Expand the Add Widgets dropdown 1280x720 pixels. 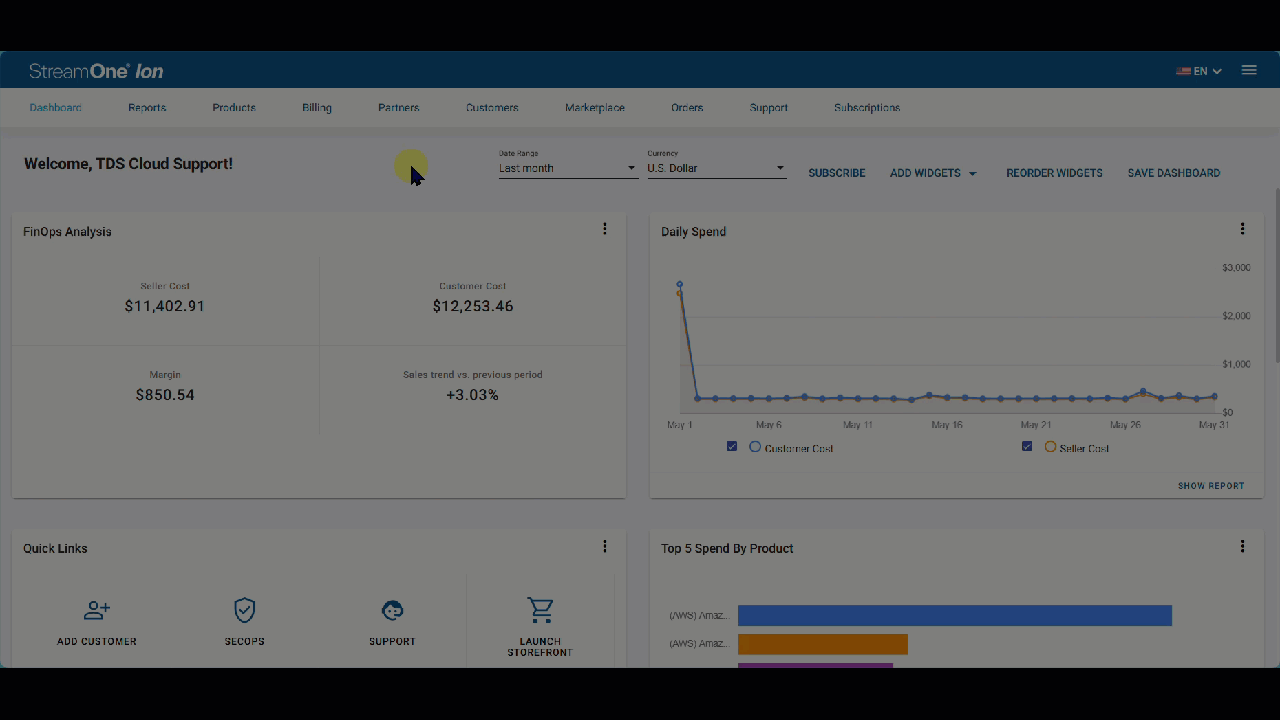(x=933, y=173)
